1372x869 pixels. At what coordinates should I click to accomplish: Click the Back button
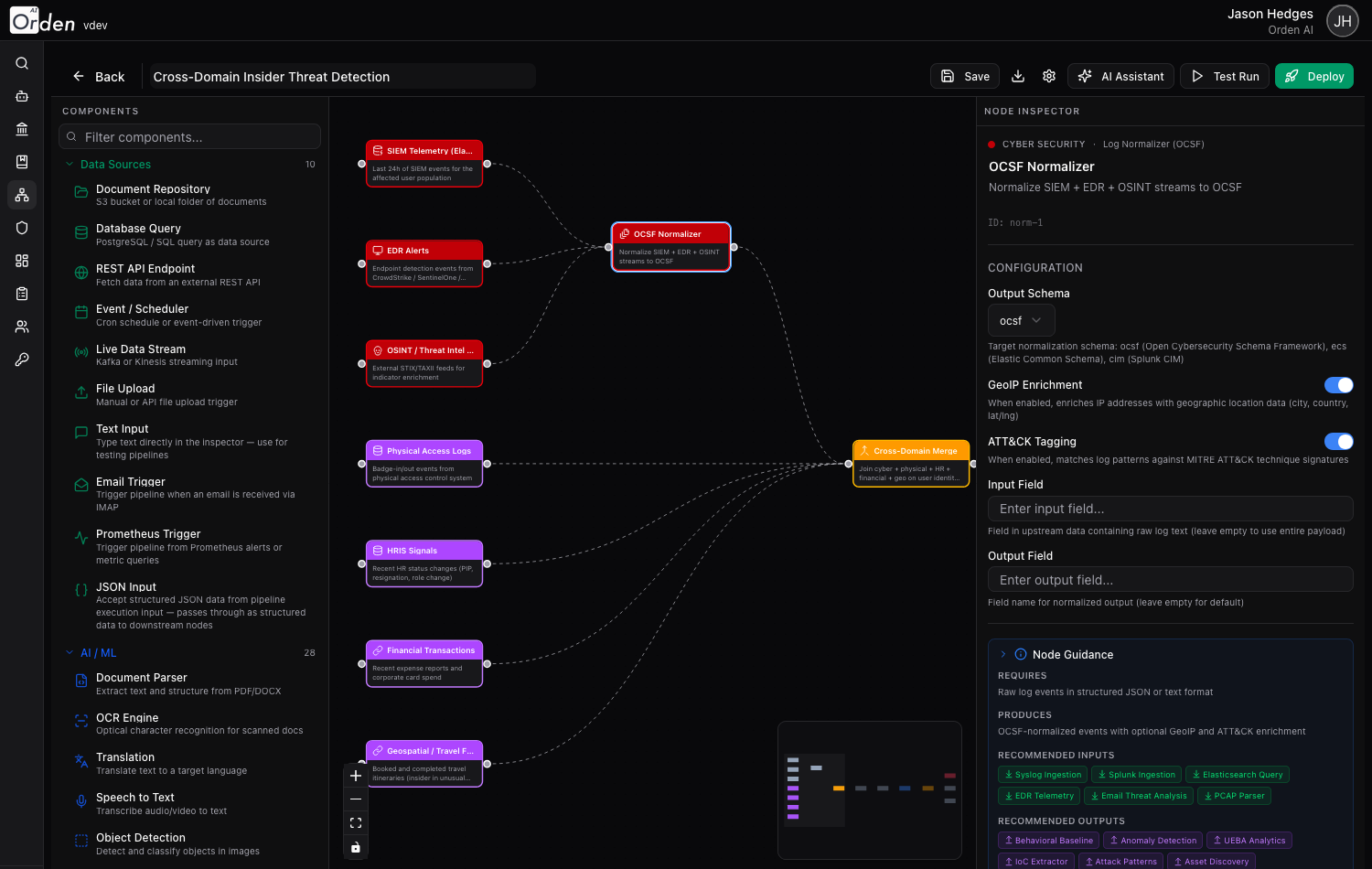[99, 77]
